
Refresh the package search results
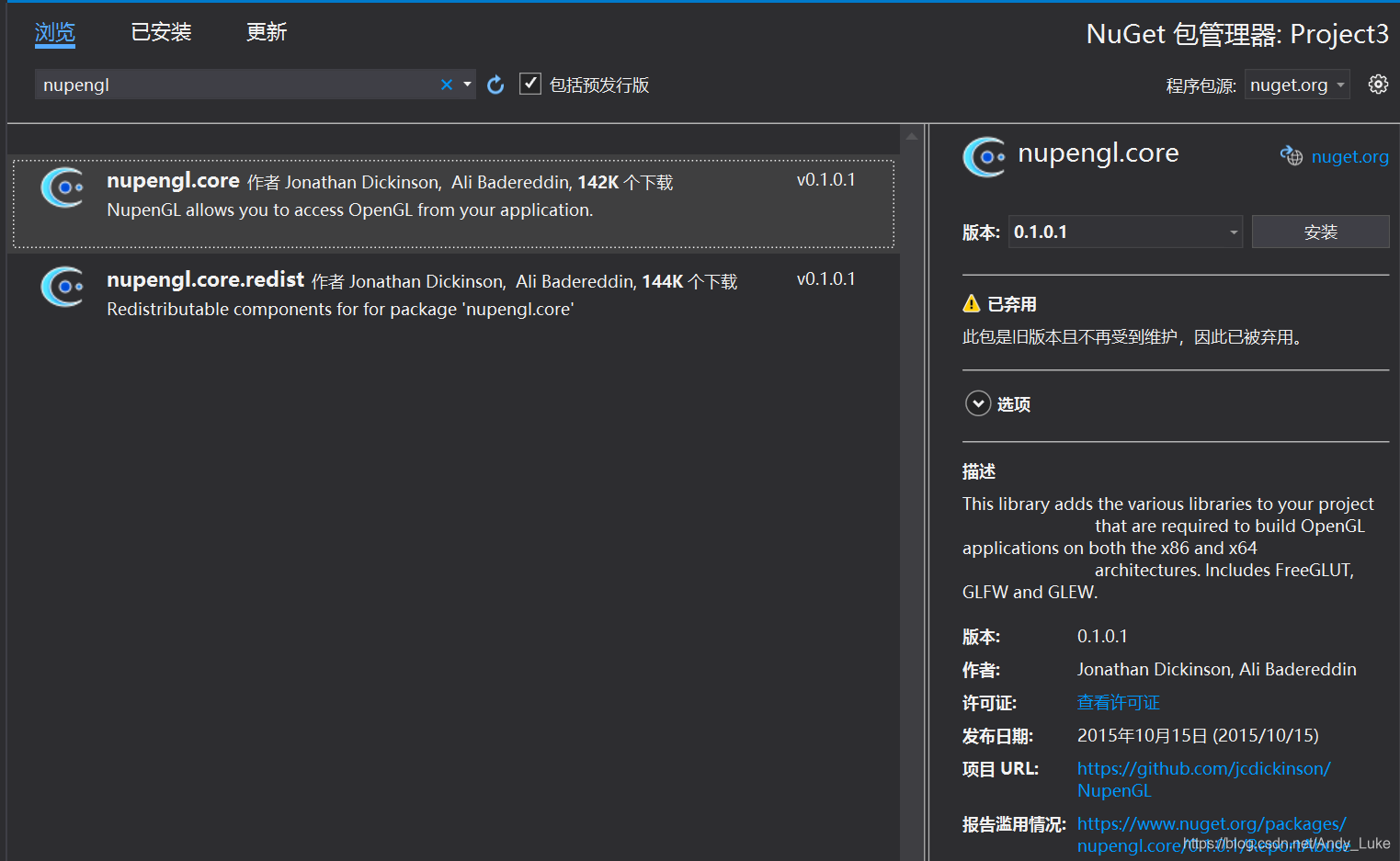(495, 85)
